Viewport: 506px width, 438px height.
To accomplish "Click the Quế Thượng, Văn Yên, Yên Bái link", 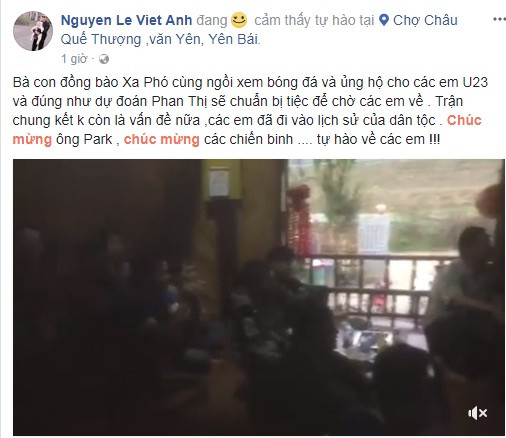I will pyautogui.click(x=161, y=39).
